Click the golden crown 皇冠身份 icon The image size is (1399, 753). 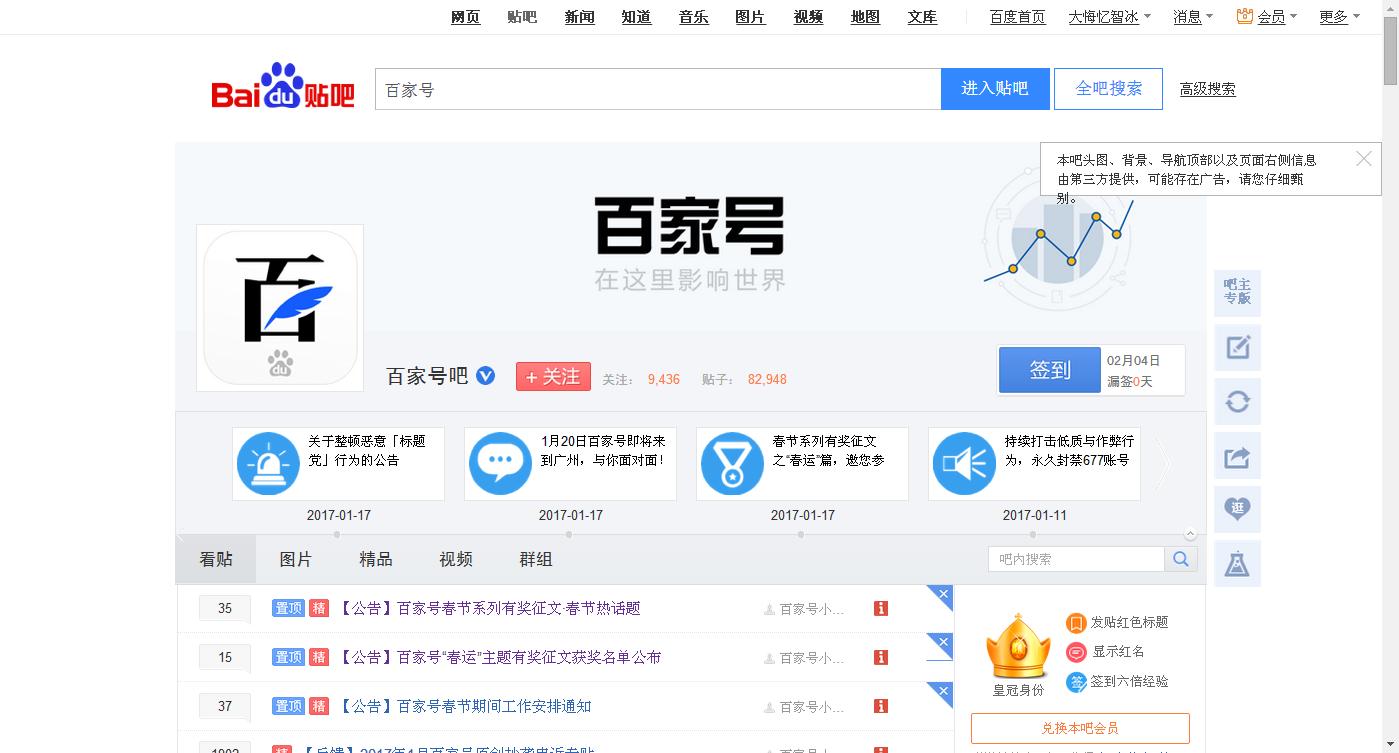coord(1018,646)
